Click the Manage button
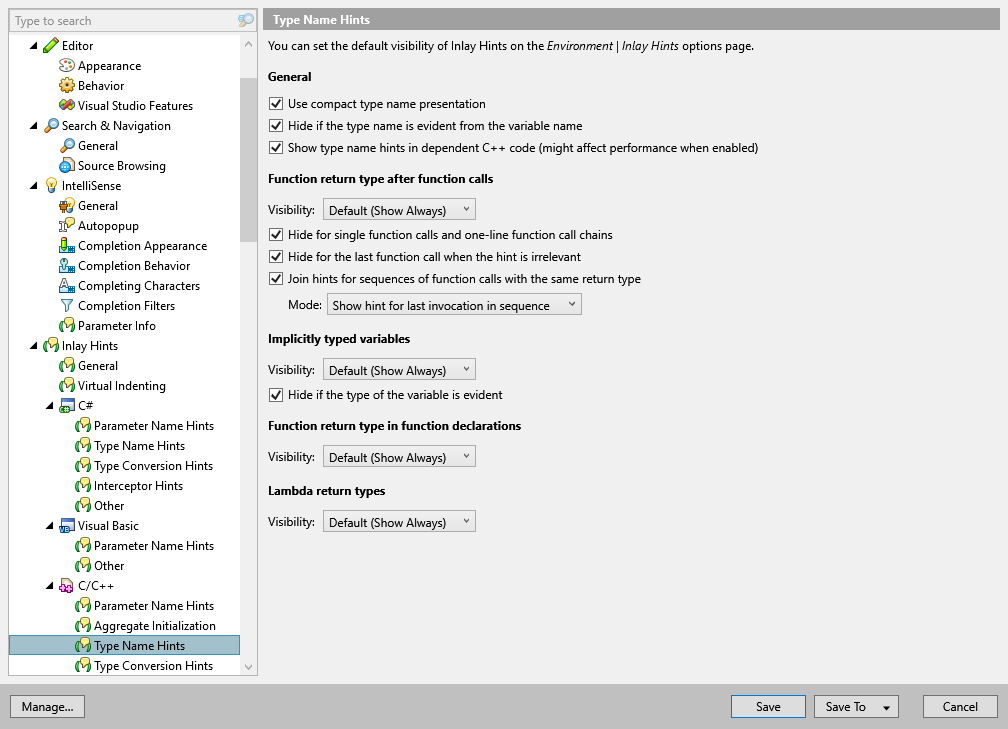Viewport: 1008px width, 729px height. point(47,706)
